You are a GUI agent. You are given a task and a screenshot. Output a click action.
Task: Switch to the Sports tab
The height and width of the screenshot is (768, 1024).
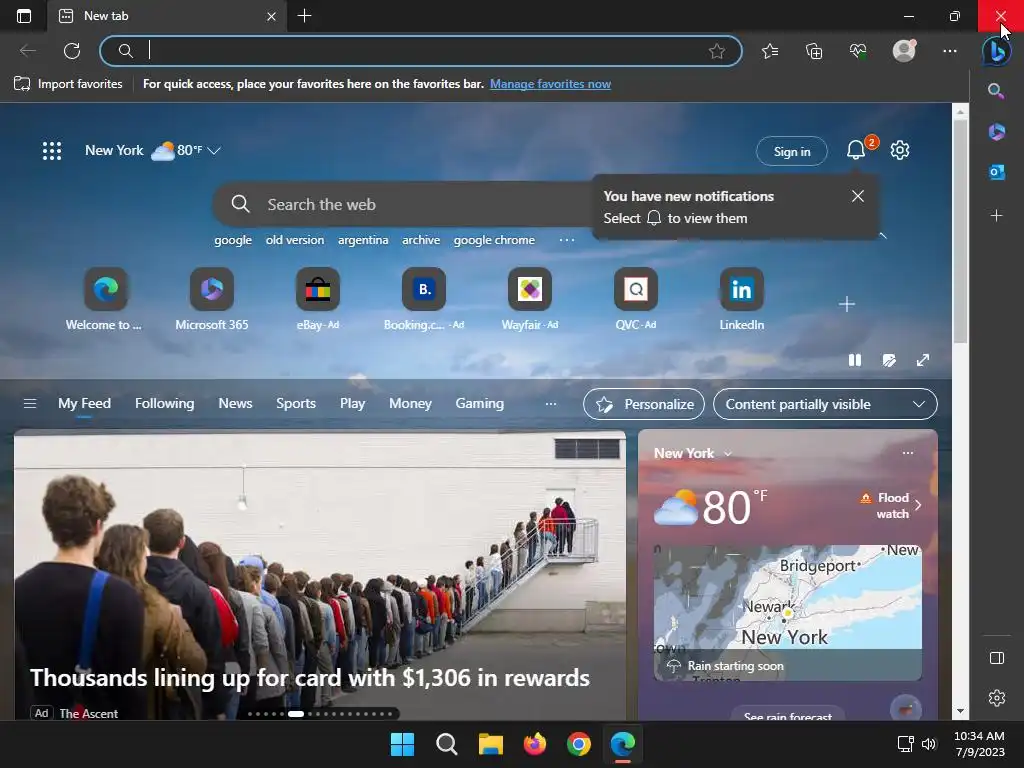pos(296,404)
